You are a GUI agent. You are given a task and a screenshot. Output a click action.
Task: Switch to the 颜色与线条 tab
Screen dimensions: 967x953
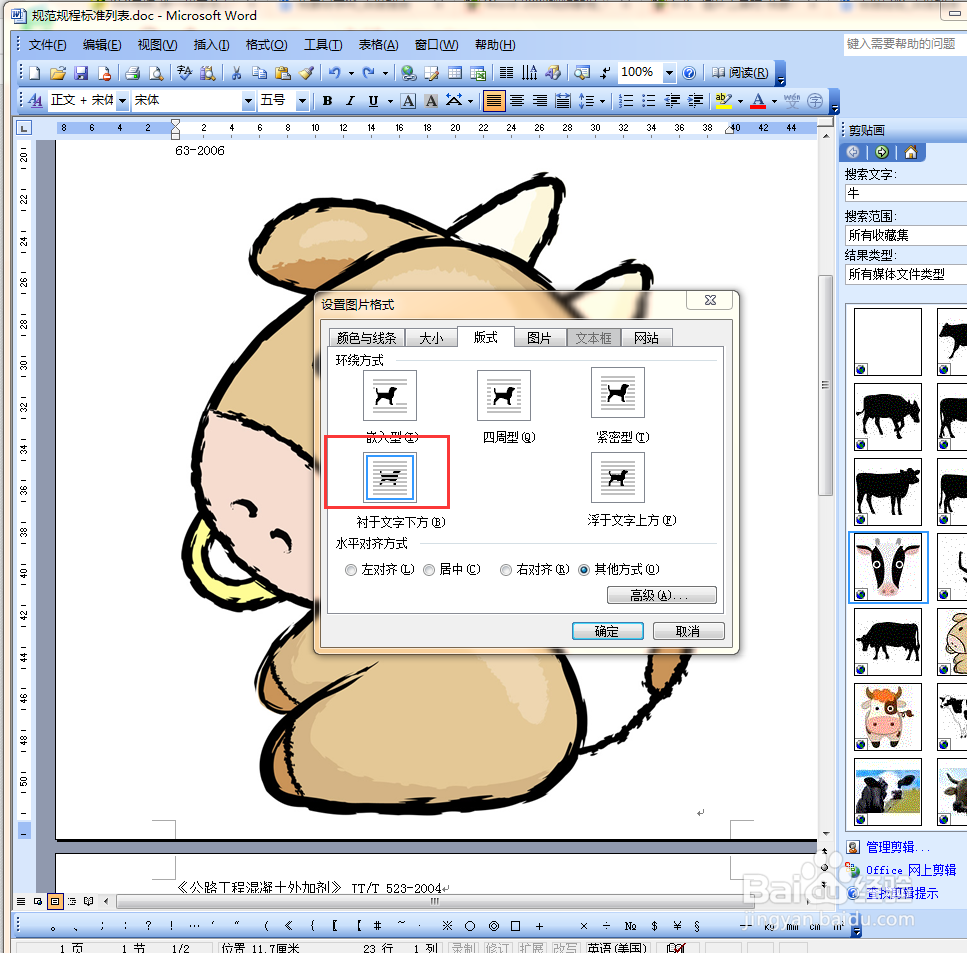point(366,338)
